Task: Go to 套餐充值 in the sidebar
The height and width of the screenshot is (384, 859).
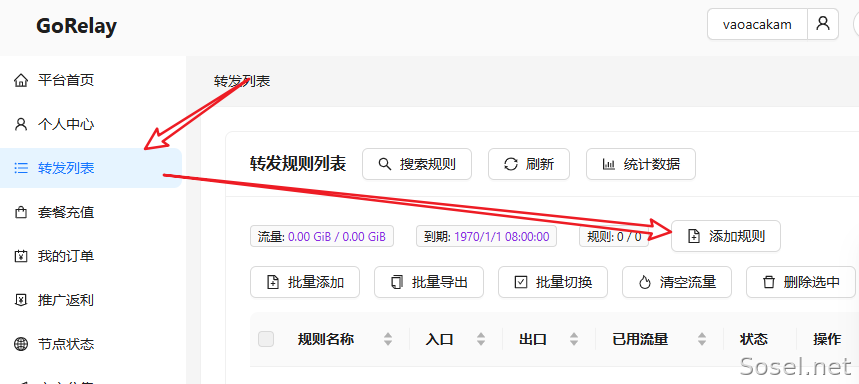Action: (x=91, y=212)
